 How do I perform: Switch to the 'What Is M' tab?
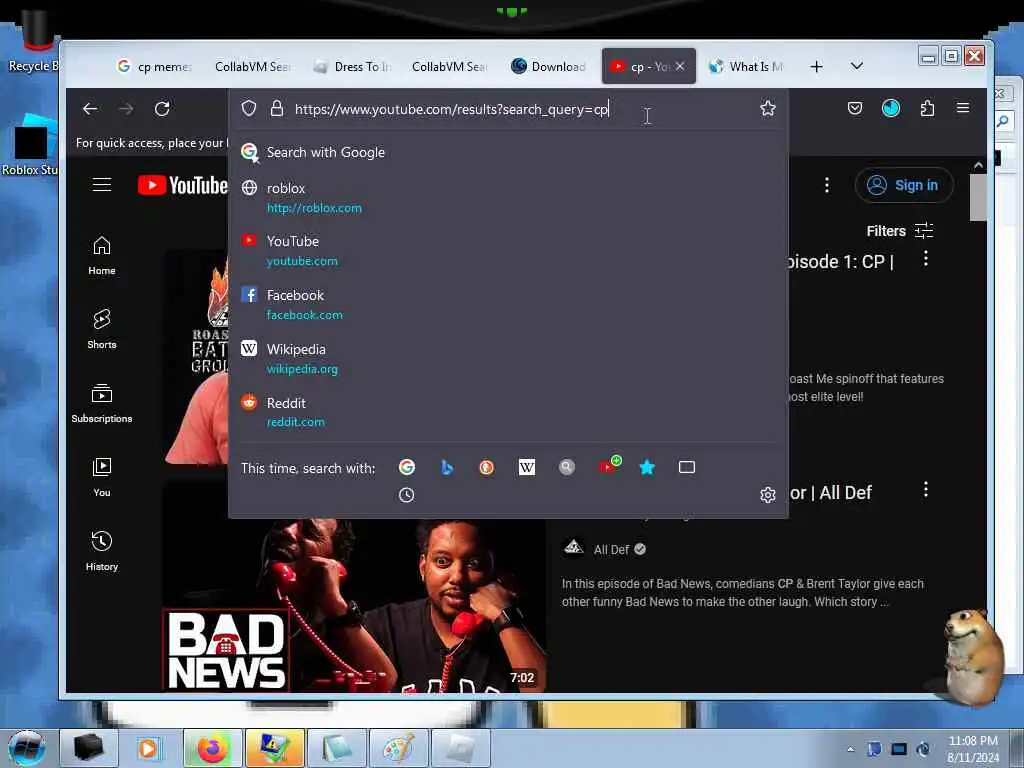pyautogui.click(x=746, y=67)
